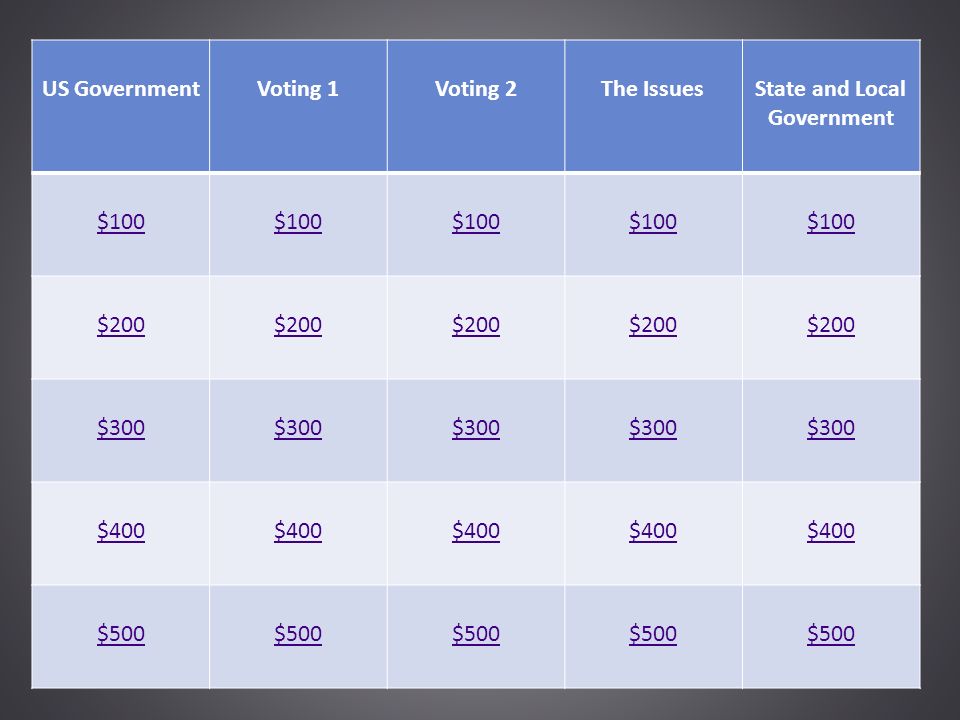Click $100 in The Issues column
Image resolution: width=960 pixels, height=720 pixels.
pos(653,222)
